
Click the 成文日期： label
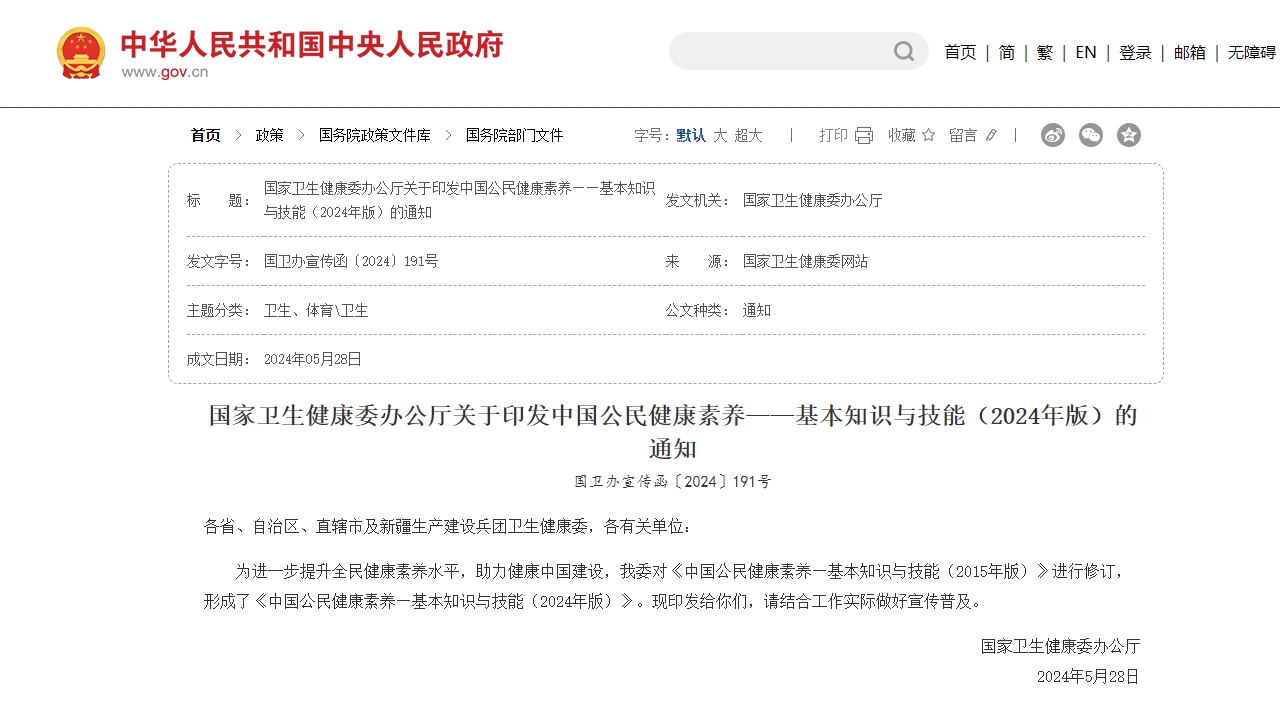(220, 359)
